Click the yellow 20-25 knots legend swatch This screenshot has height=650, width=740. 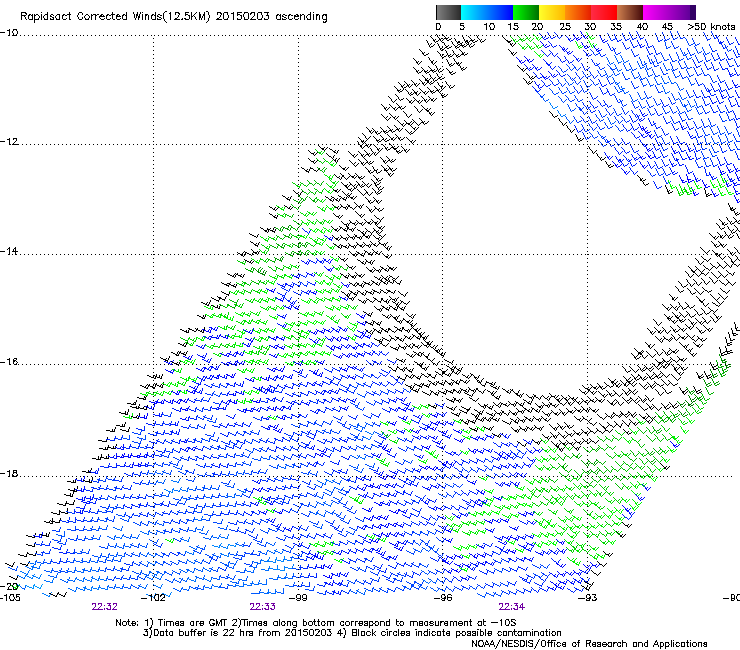[x=552, y=12]
